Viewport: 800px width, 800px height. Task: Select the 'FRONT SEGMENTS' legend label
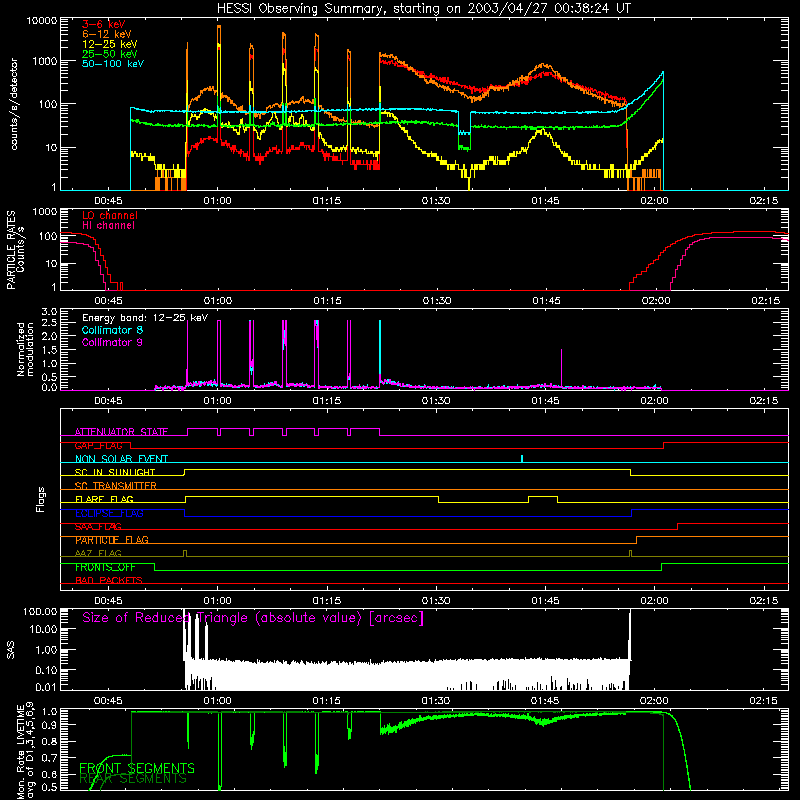tap(137, 768)
